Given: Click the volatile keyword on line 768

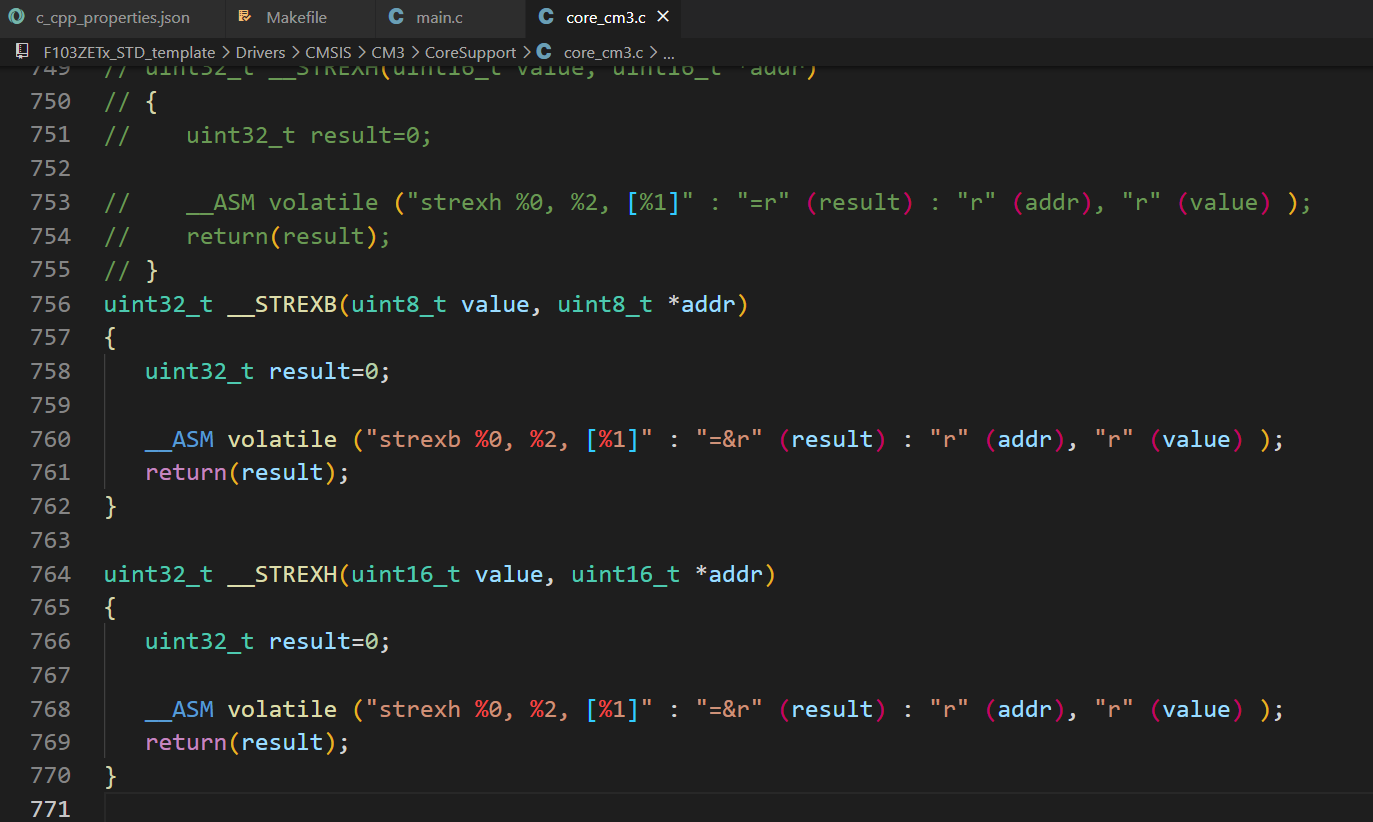Looking at the screenshot, I should pos(282,709).
